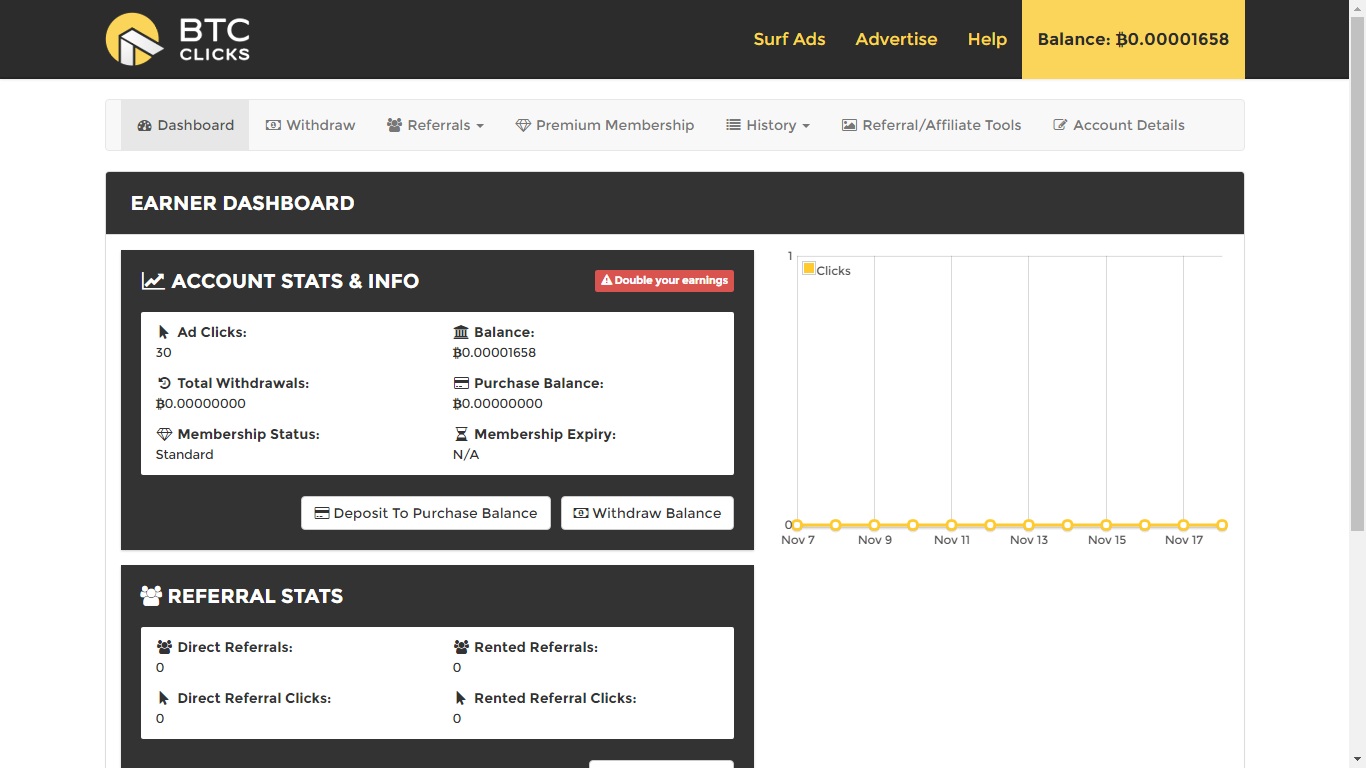Toggle the Clicks legend swatch on the chart

pyautogui.click(x=809, y=269)
